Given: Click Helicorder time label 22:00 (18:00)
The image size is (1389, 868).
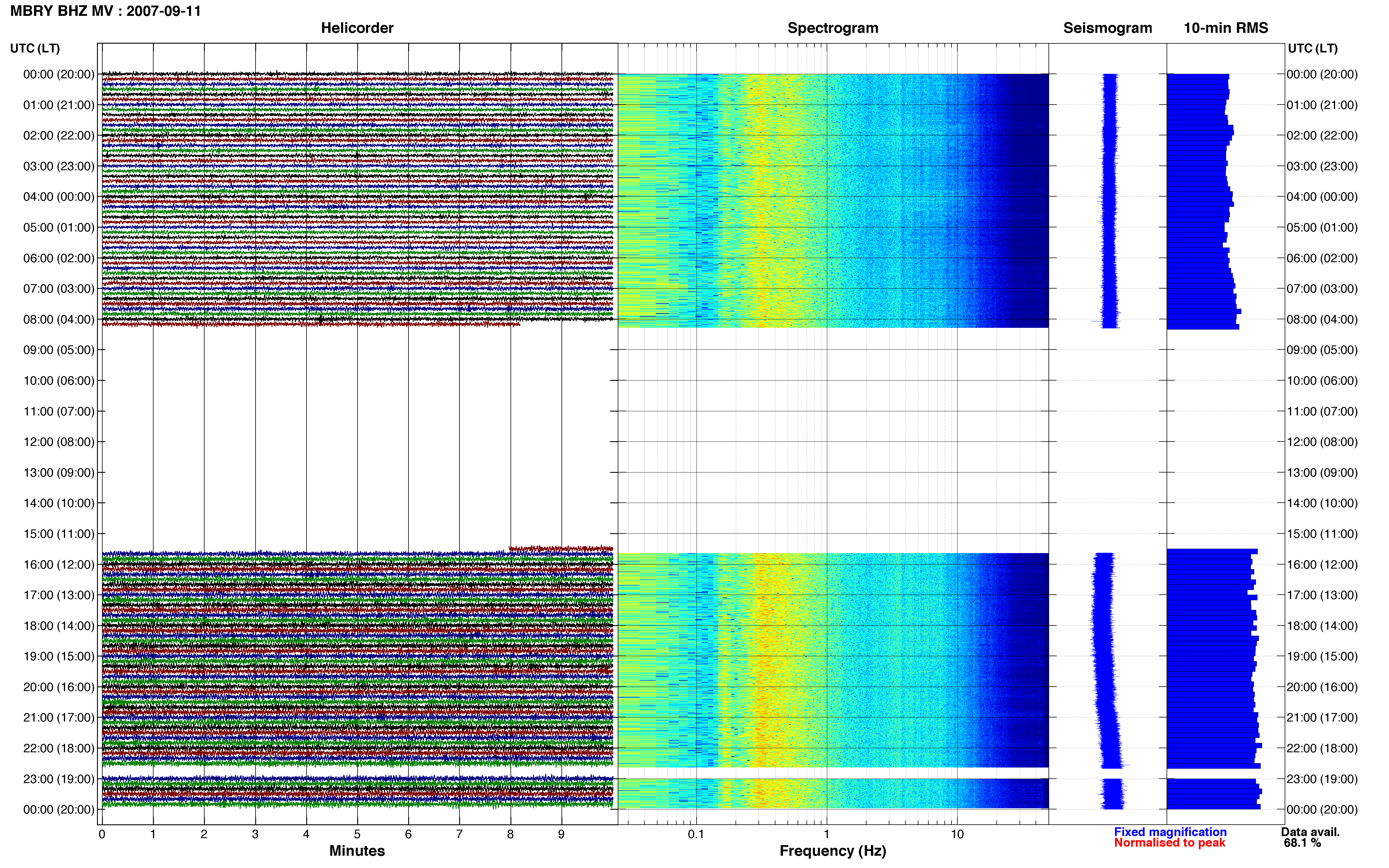Looking at the screenshot, I should coord(59,748).
